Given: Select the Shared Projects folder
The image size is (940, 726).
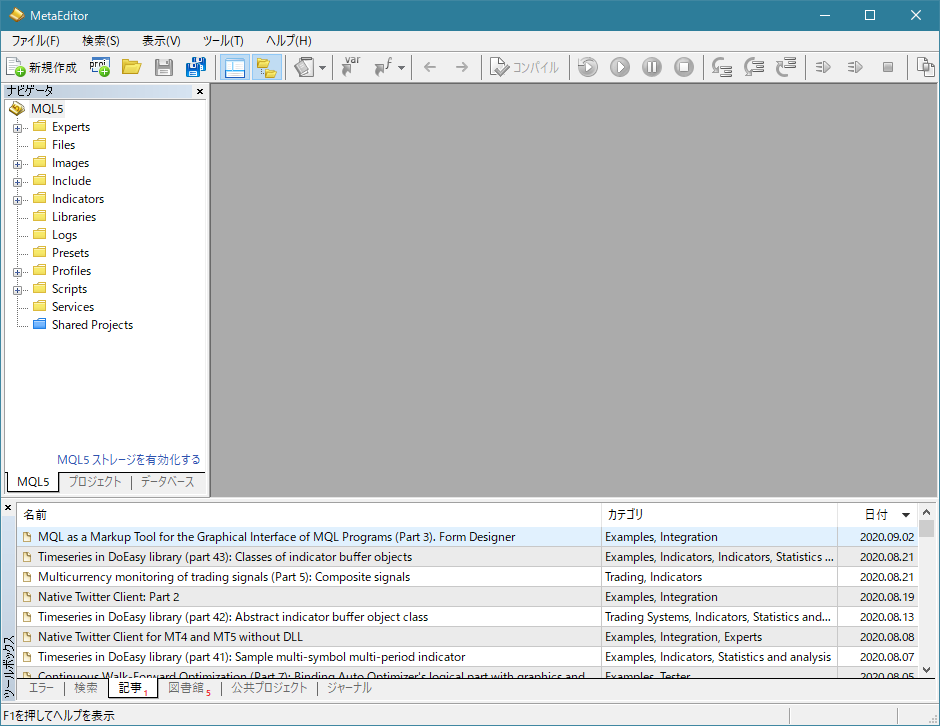Looking at the screenshot, I should [x=92, y=325].
